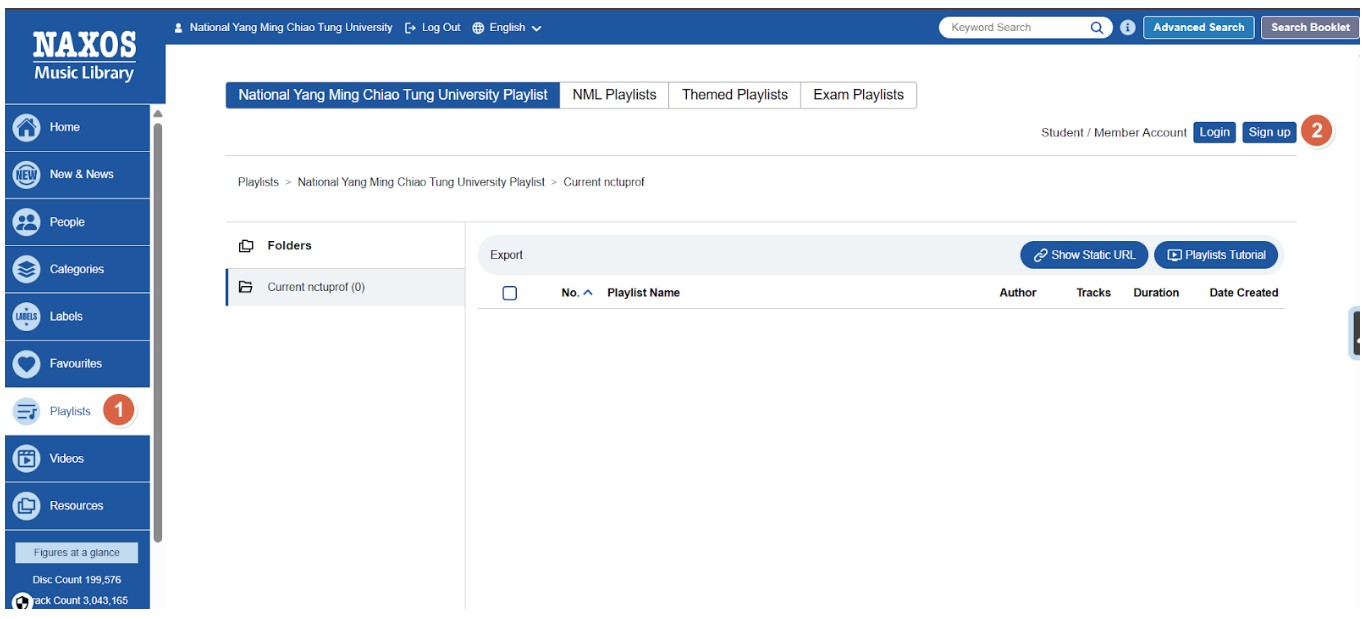Open the English language dropdown
The height and width of the screenshot is (619, 1362).
click(x=507, y=28)
